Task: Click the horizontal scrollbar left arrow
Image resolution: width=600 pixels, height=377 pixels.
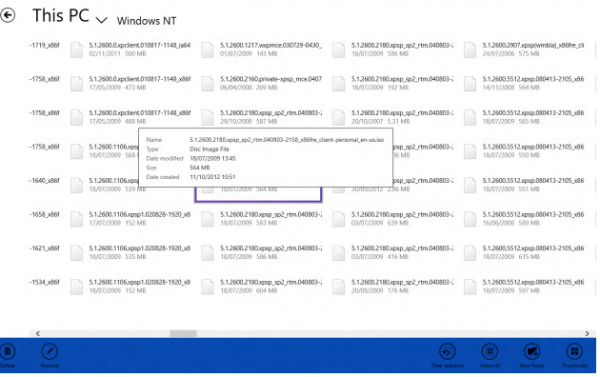Action: [x=38, y=333]
